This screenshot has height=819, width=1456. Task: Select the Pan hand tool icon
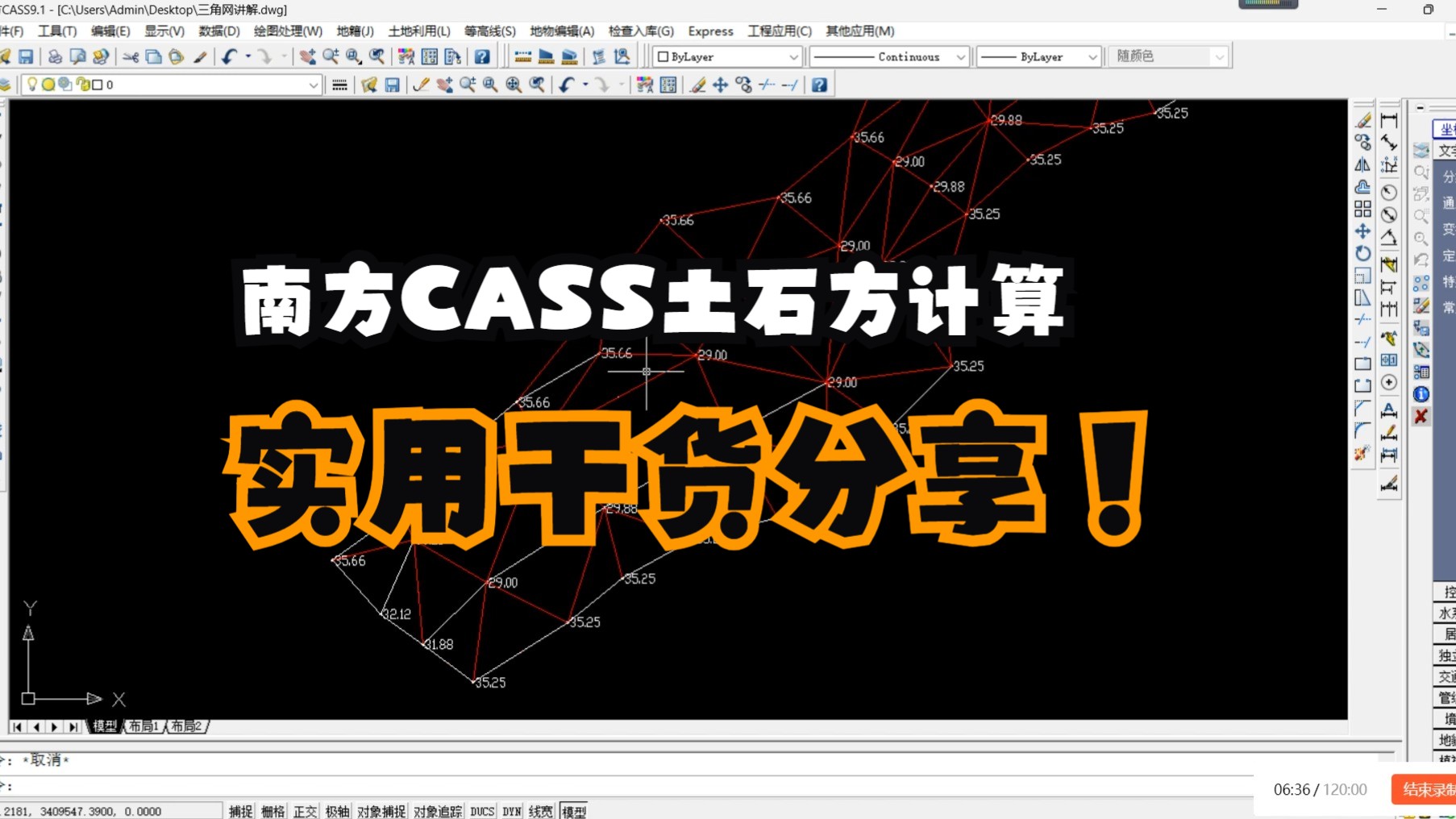(x=307, y=56)
